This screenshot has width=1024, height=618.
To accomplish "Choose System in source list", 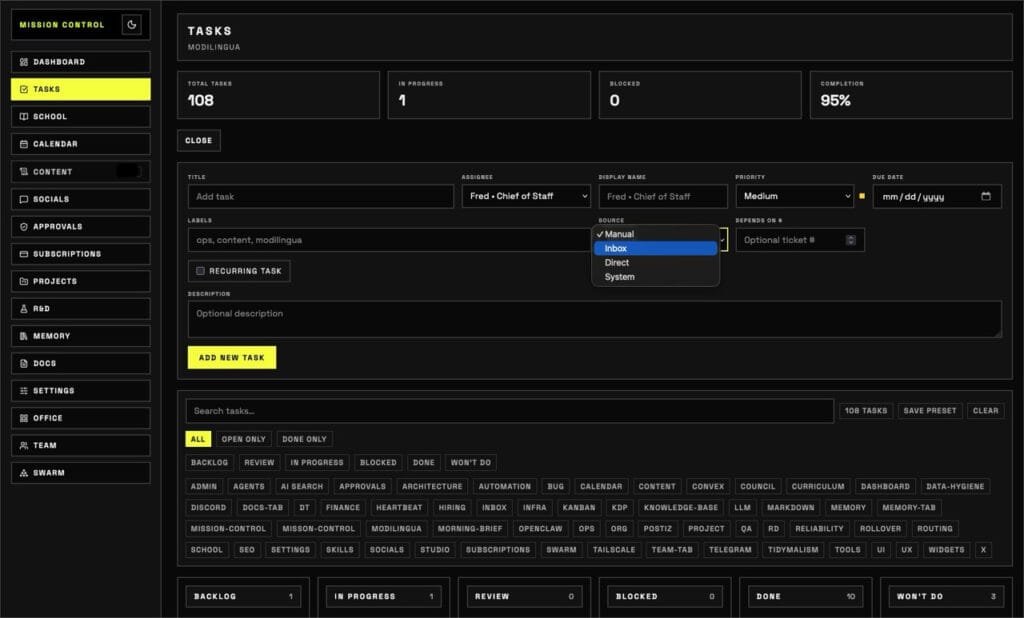I will pos(656,277).
